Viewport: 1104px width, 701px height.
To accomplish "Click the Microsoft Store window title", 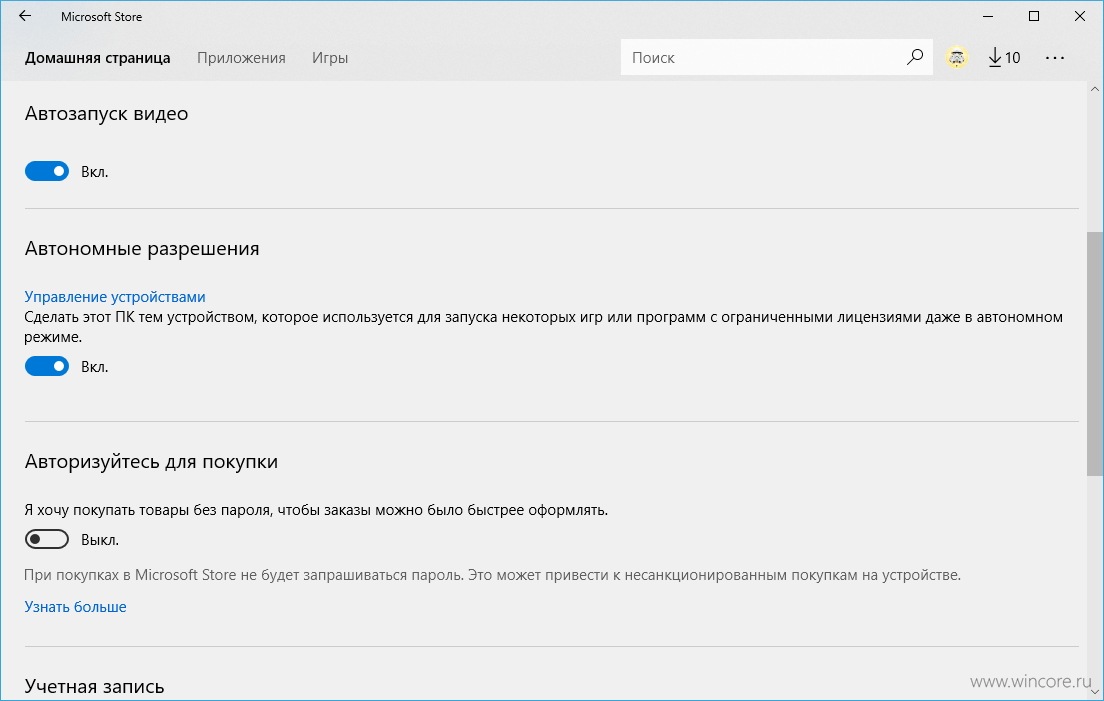I will 101,17.
